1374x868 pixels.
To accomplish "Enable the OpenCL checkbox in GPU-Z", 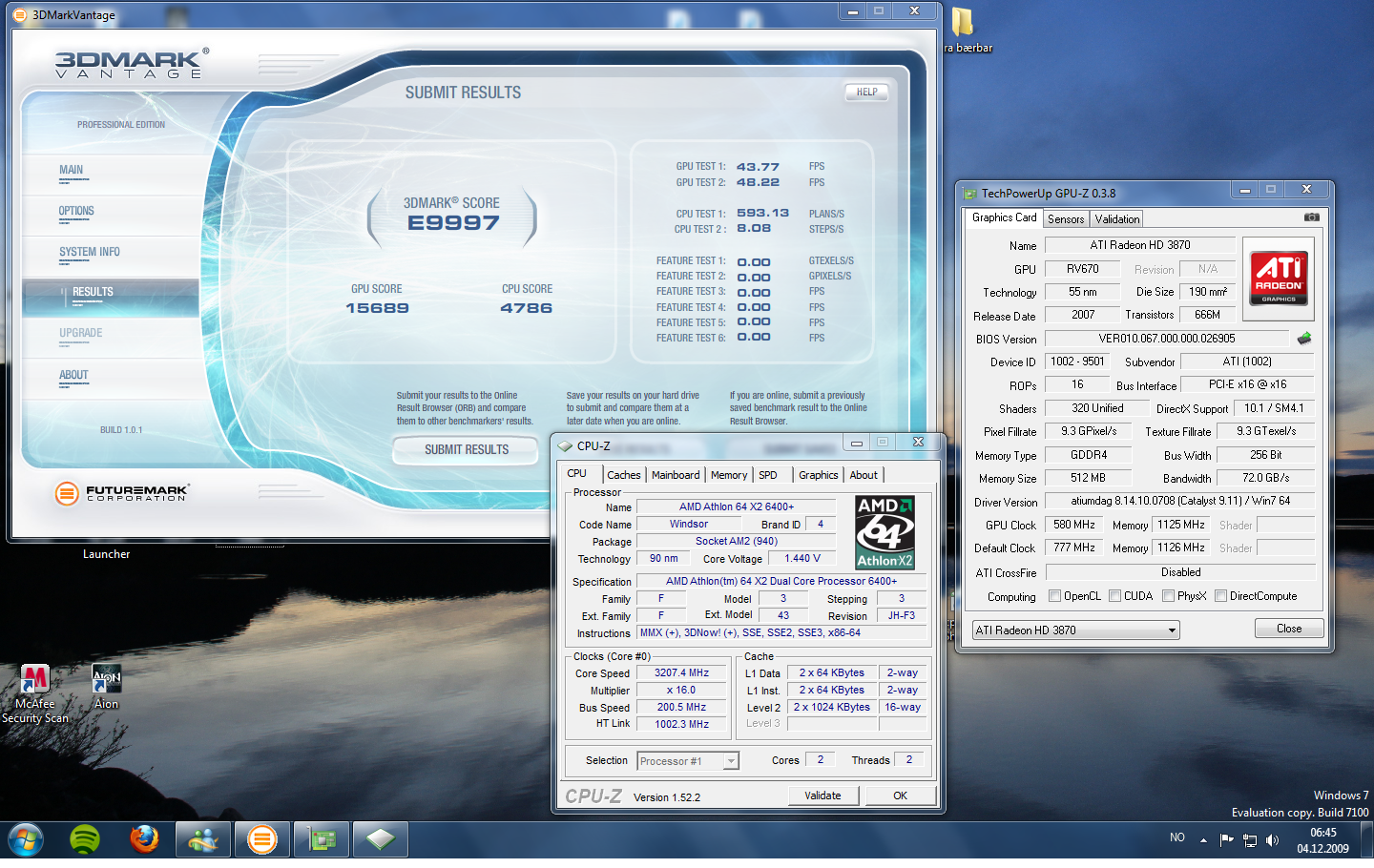I will coord(1054,596).
